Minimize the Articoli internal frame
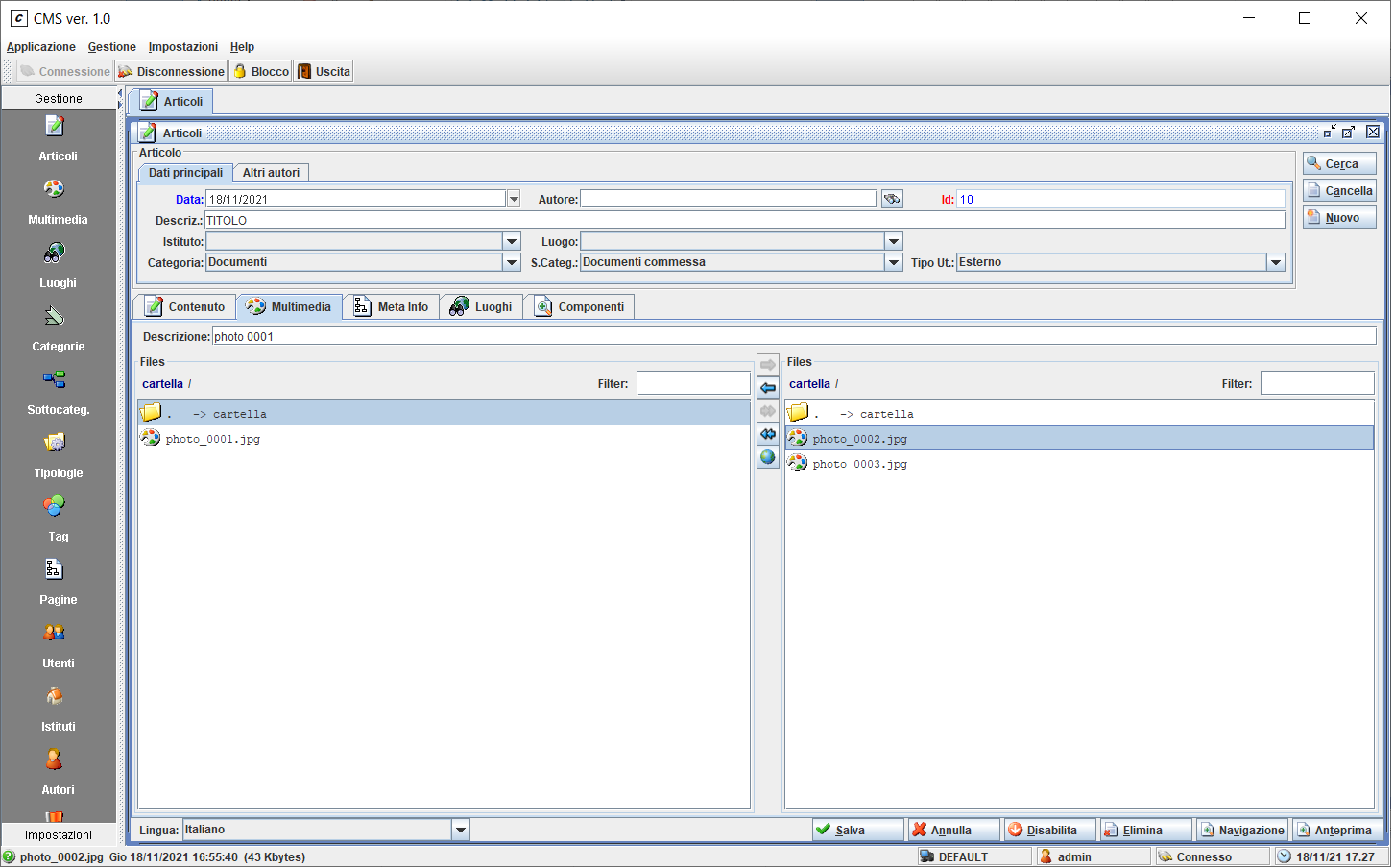 coord(1330,132)
